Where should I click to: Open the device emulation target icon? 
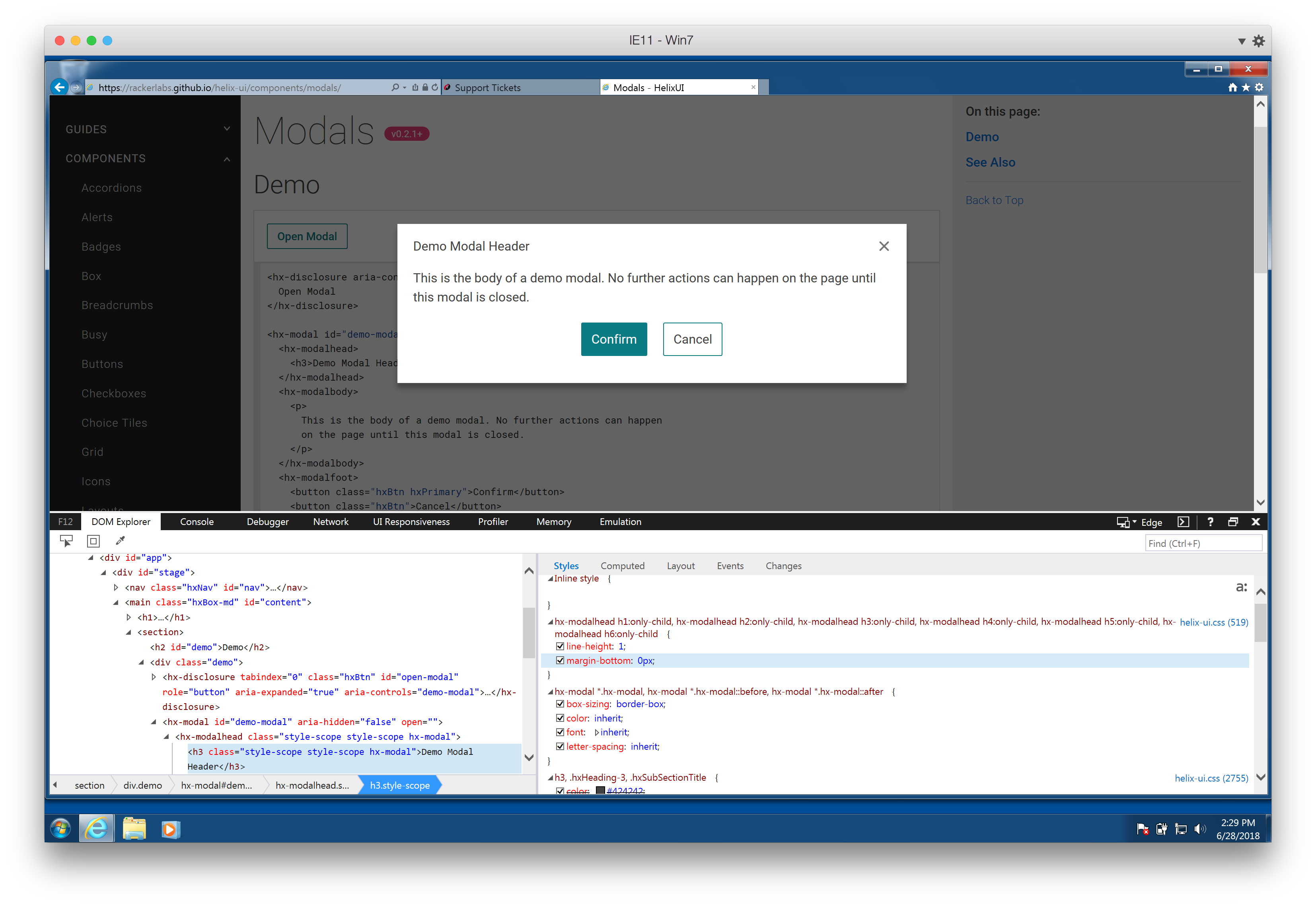(x=1123, y=522)
